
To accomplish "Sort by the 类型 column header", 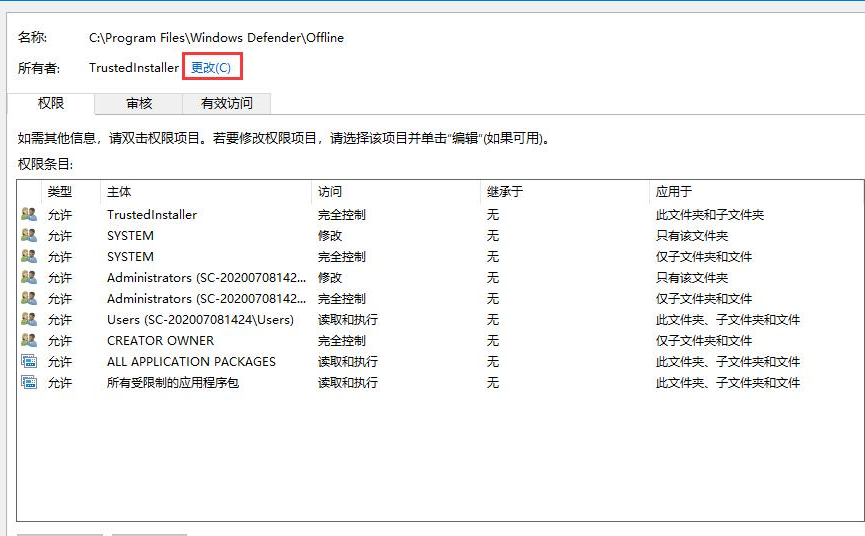I will pyautogui.click(x=60, y=192).
